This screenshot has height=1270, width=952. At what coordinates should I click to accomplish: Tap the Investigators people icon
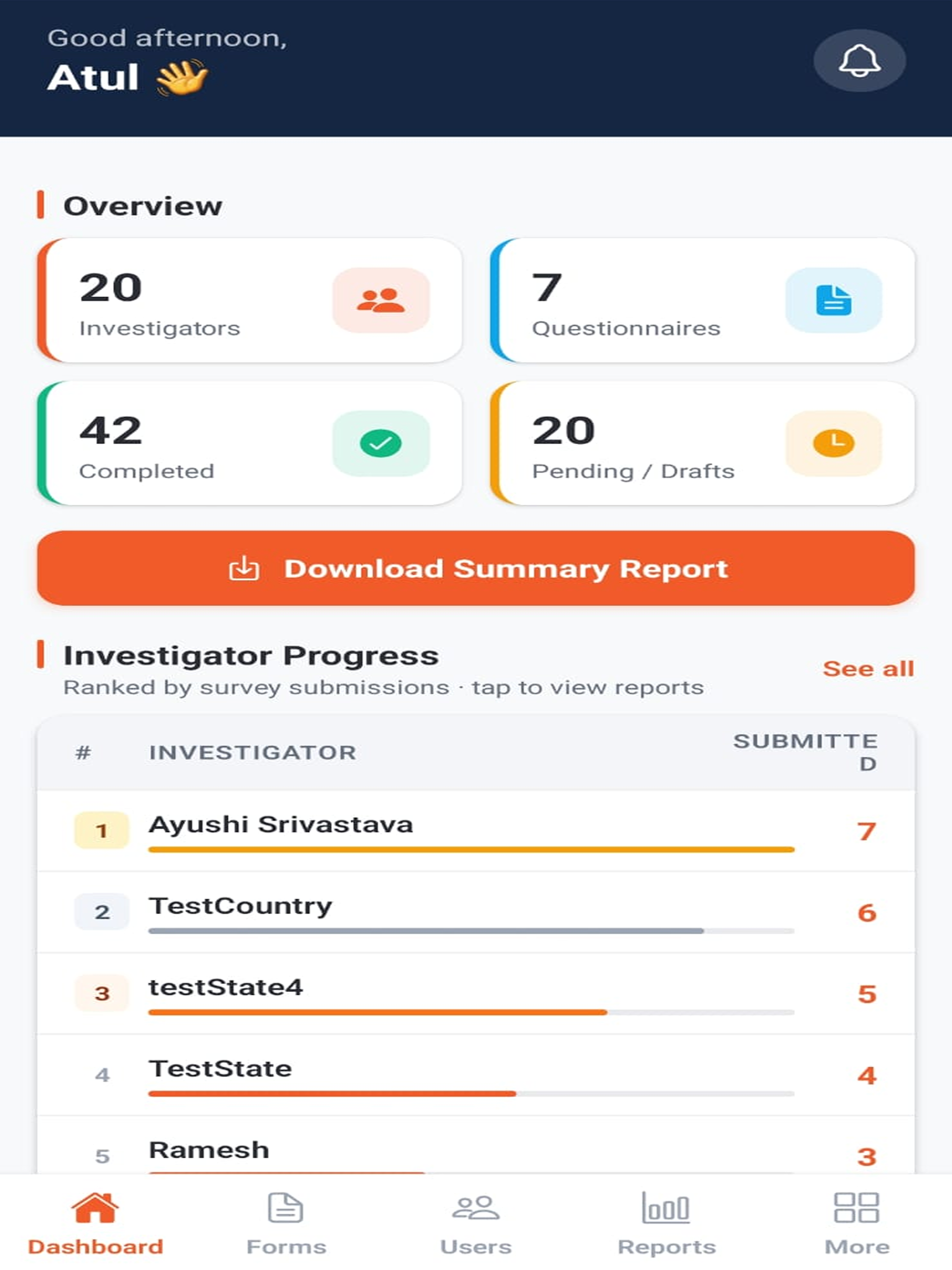coord(381,300)
